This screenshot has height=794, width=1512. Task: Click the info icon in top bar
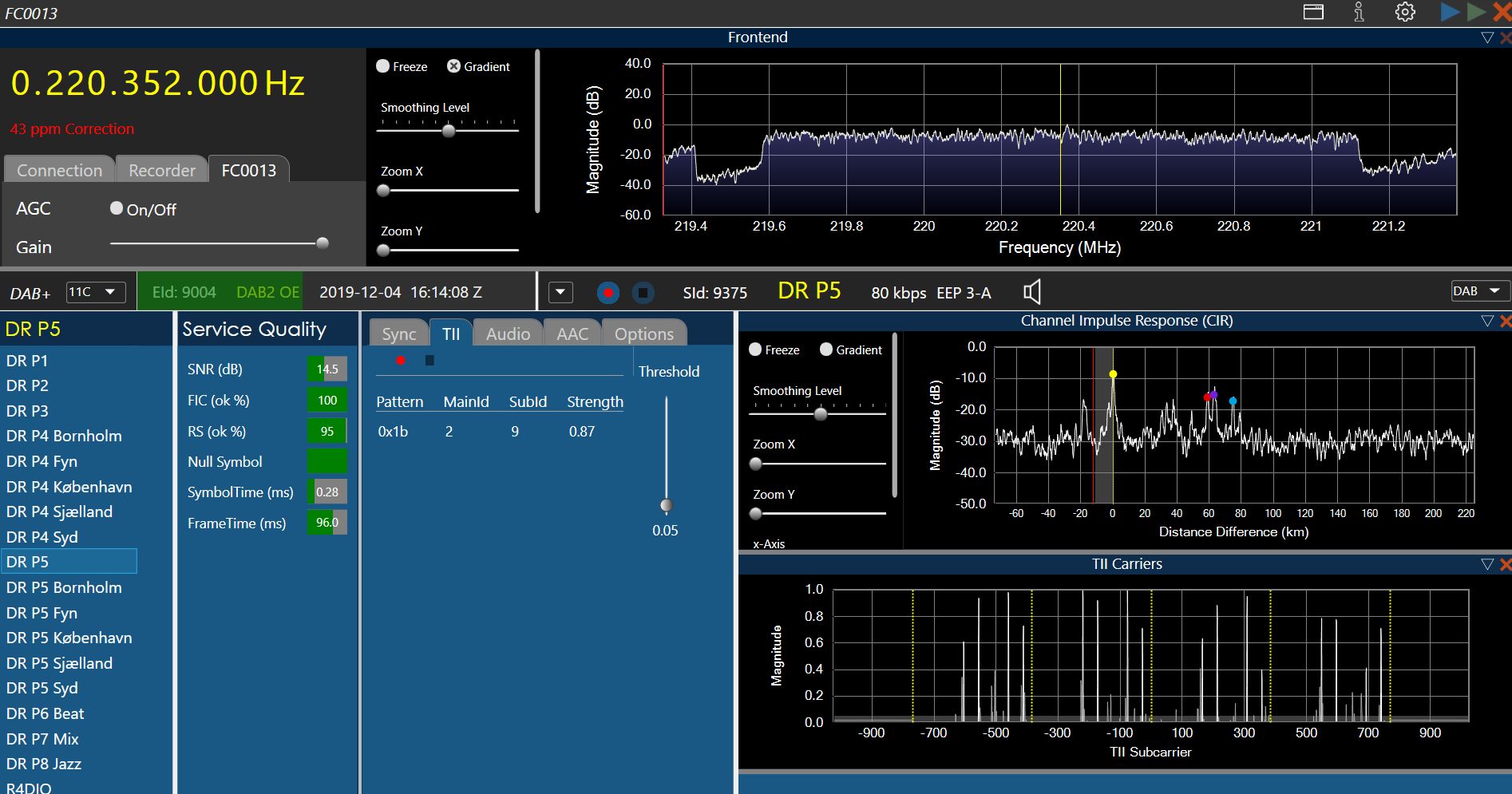pyautogui.click(x=1359, y=12)
